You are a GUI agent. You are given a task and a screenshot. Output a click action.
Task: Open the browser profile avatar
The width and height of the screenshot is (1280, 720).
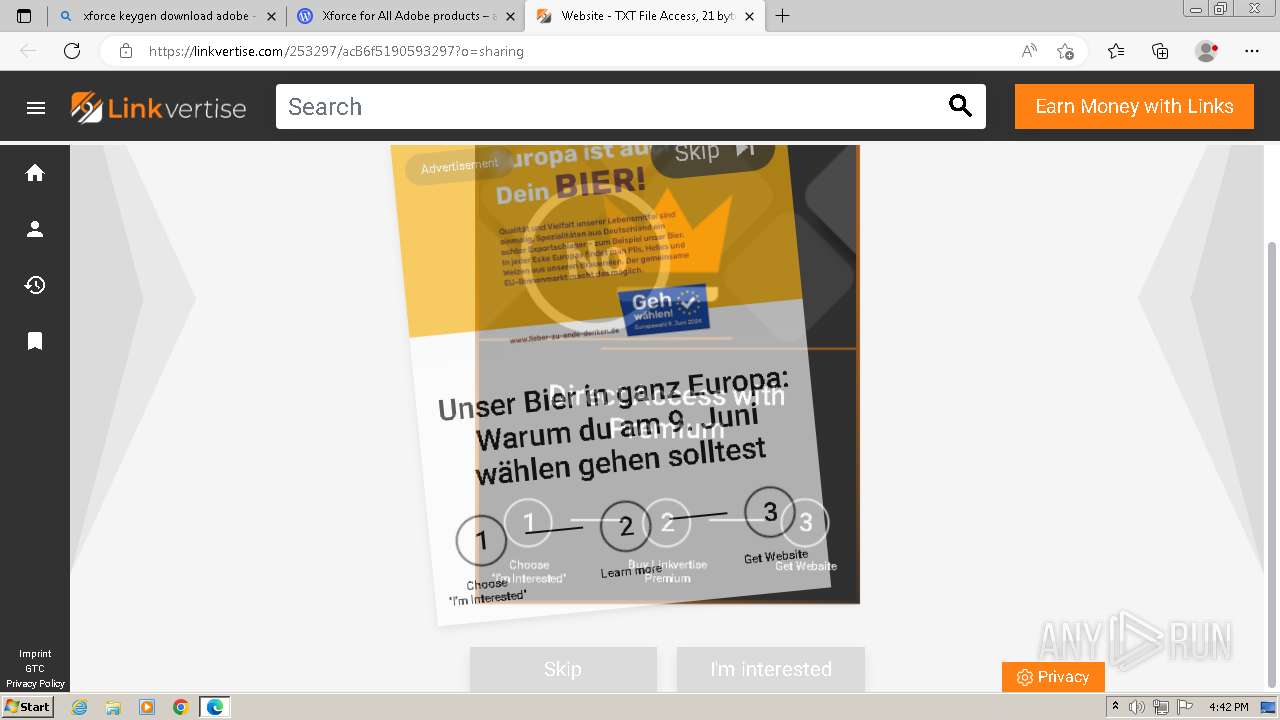(1207, 51)
